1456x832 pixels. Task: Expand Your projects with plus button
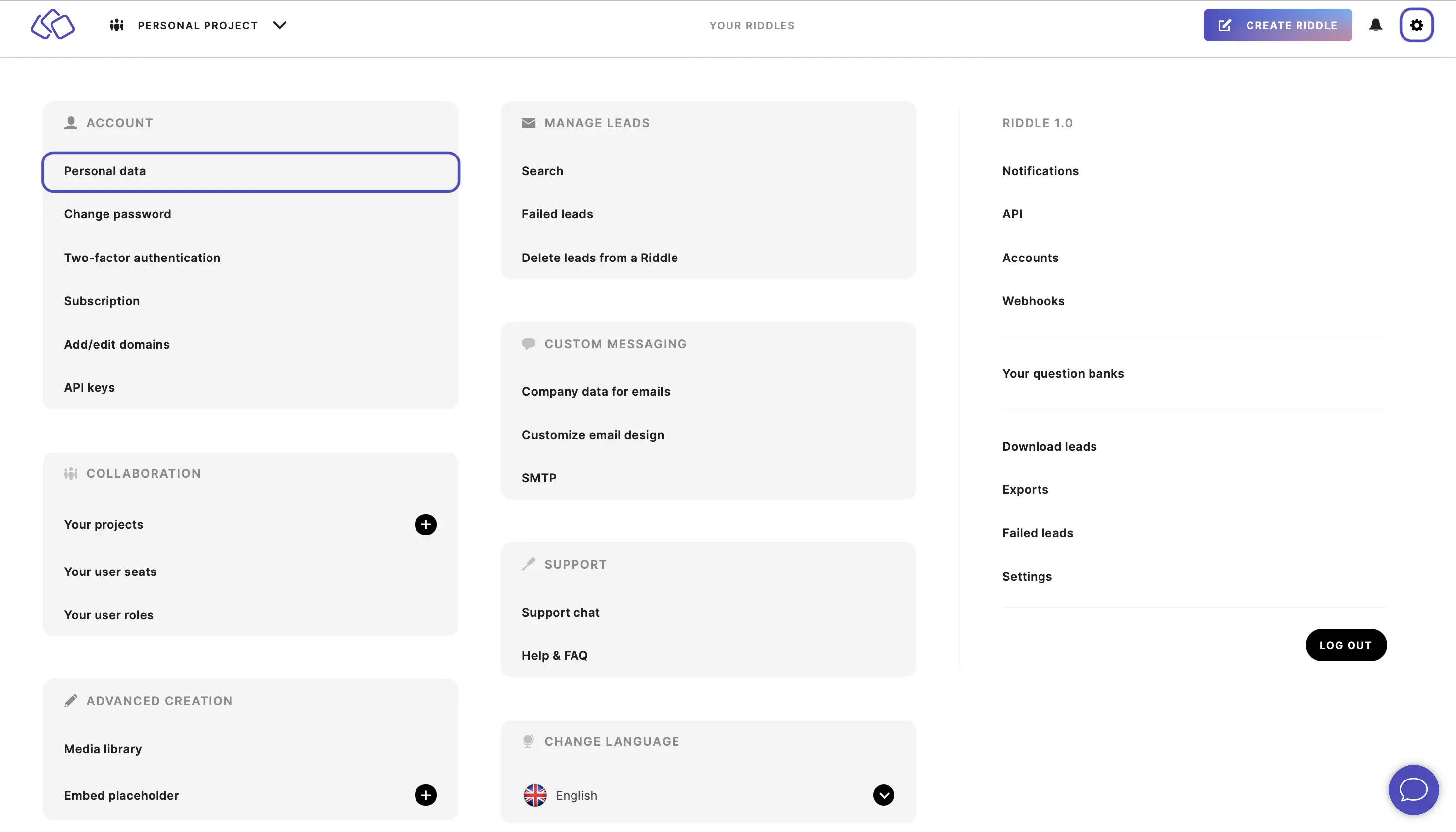pyautogui.click(x=426, y=524)
